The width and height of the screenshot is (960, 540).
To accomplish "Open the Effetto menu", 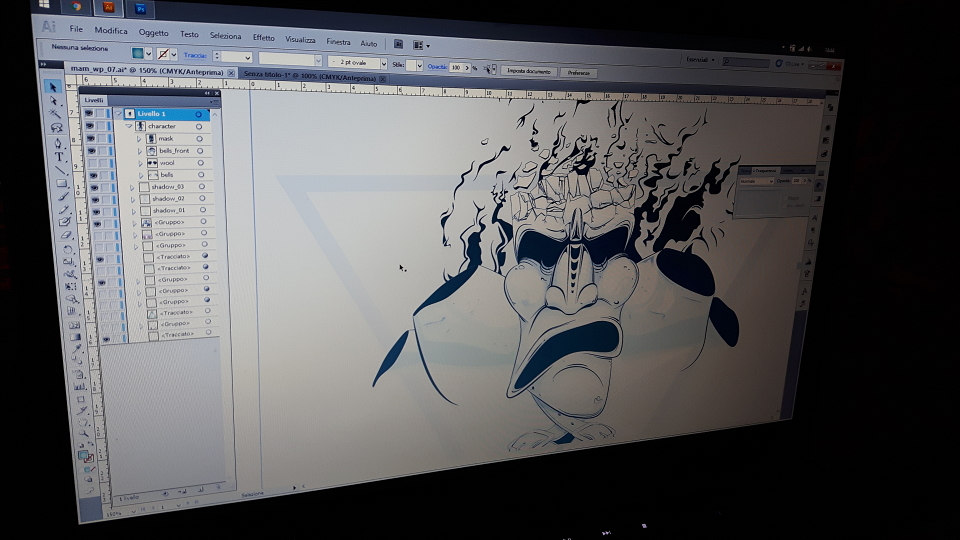I will pos(263,37).
